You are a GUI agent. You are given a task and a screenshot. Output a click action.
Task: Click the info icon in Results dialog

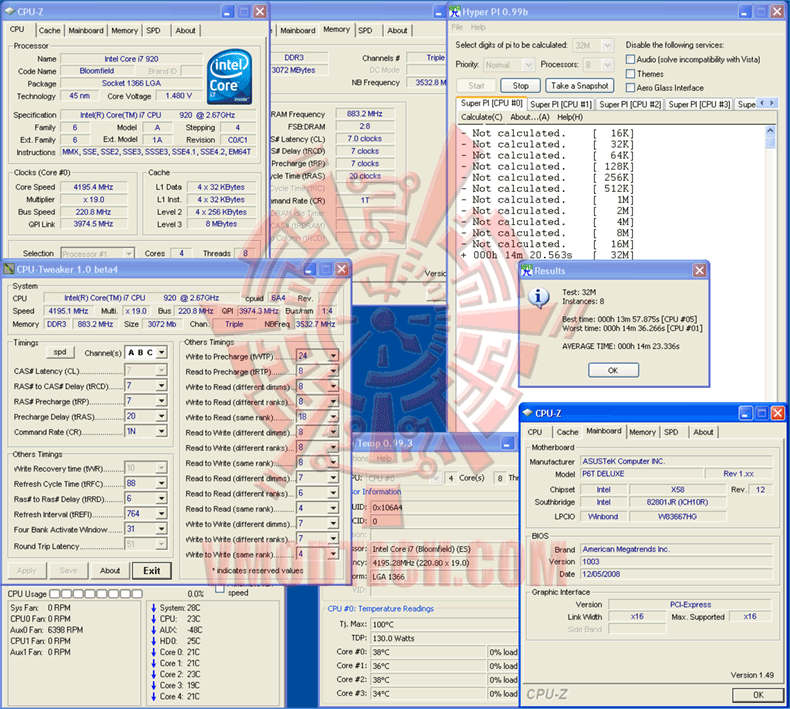538,297
